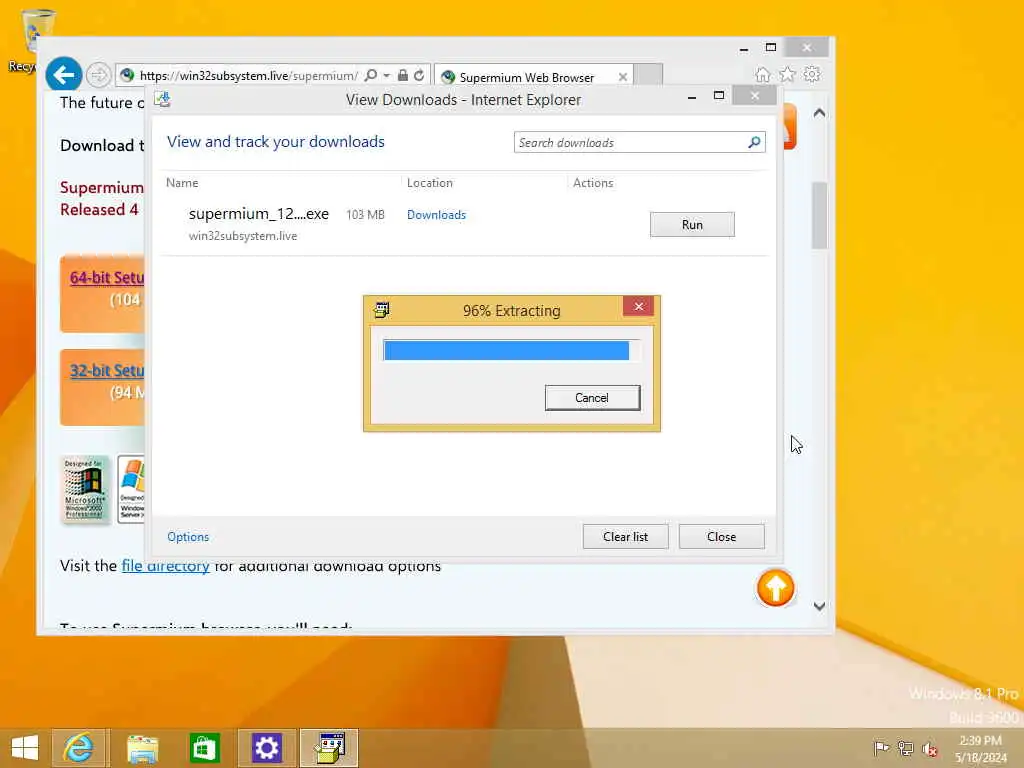Refresh the page with the reload icon

pyautogui.click(x=419, y=75)
